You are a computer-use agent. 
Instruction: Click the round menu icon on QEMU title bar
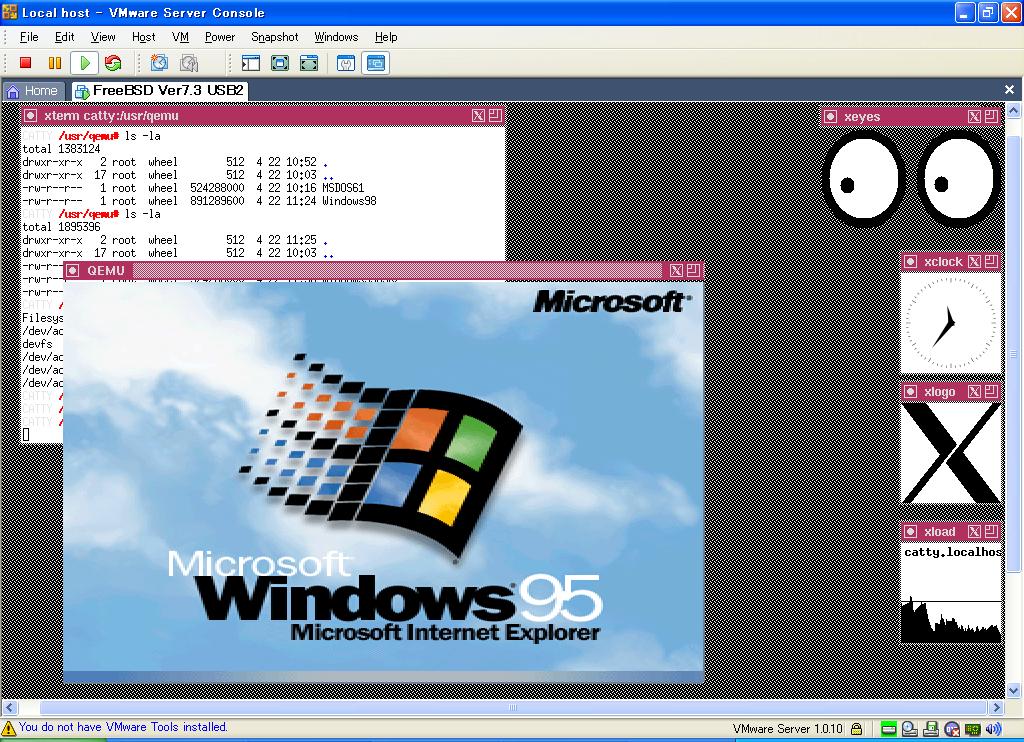(x=72, y=270)
